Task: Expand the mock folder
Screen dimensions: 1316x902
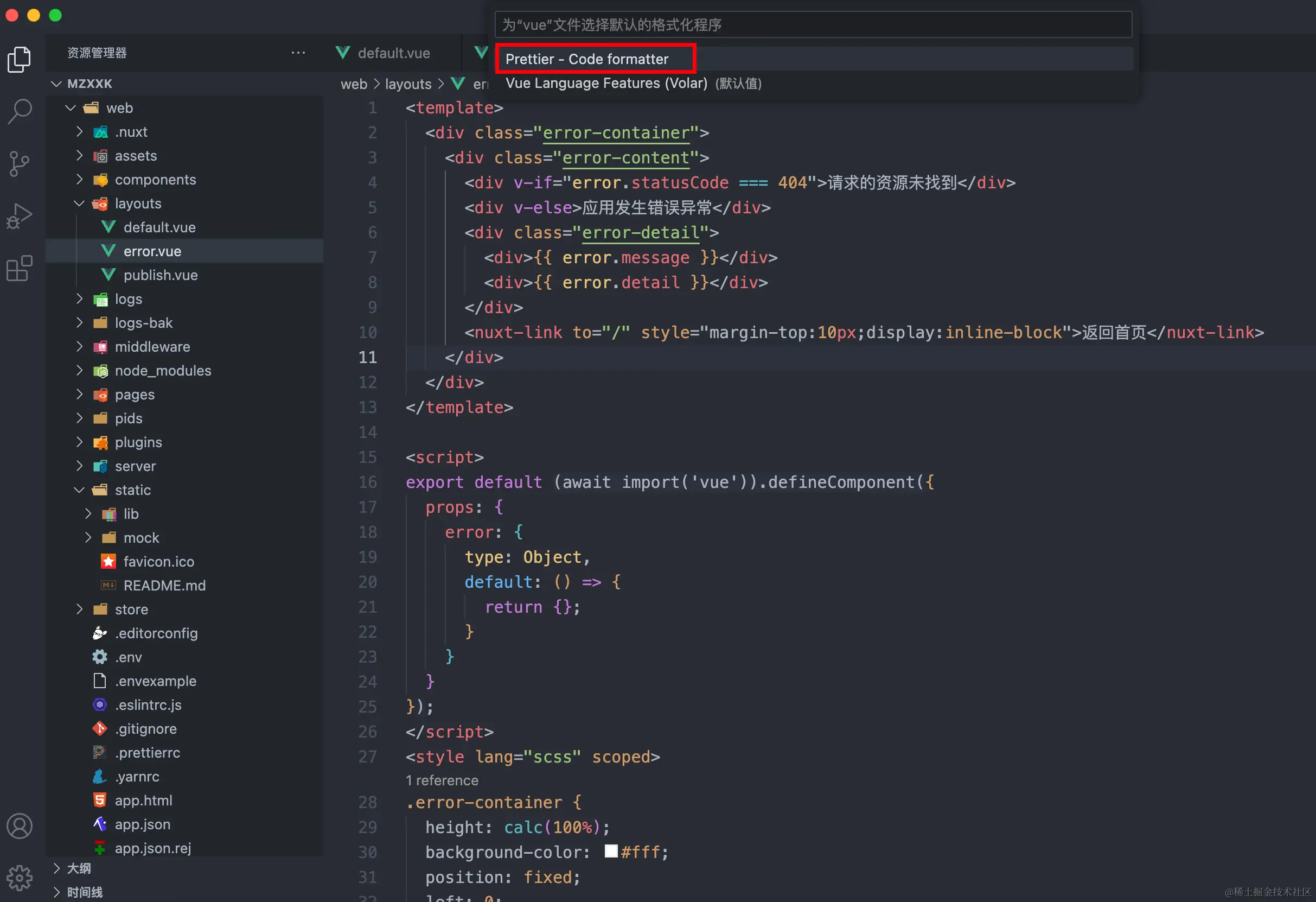Action: [88, 538]
